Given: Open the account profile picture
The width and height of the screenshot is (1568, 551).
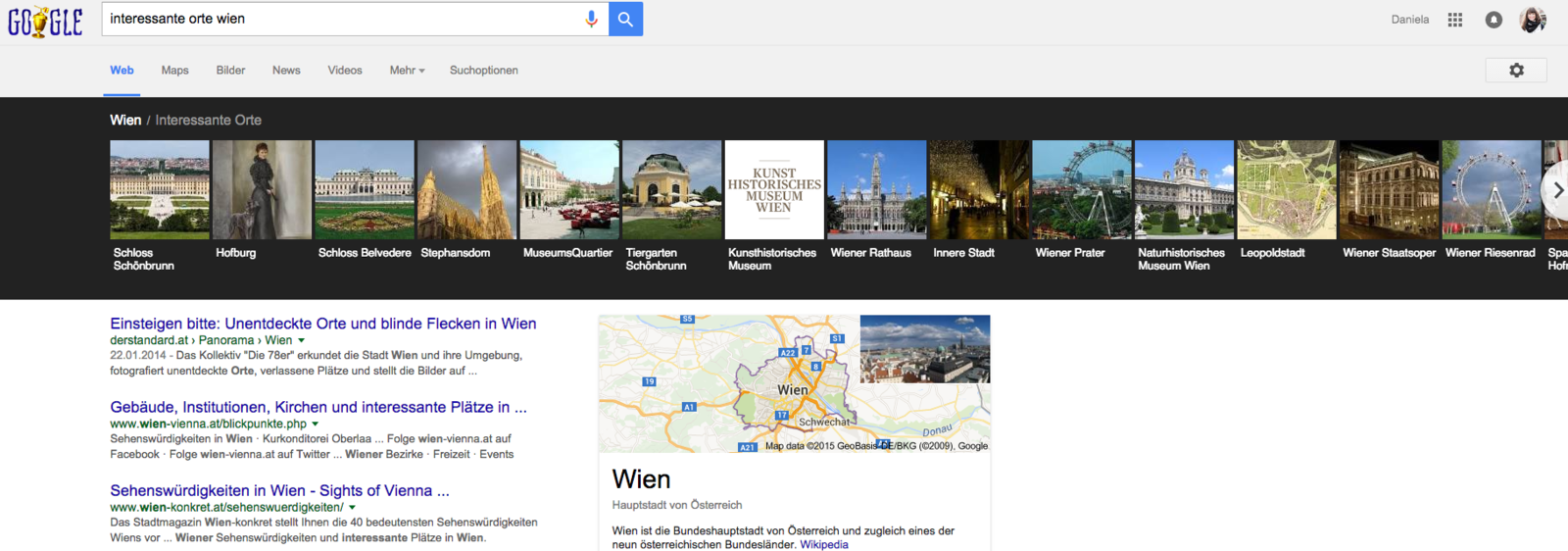Looking at the screenshot, I should (1533, 20).
